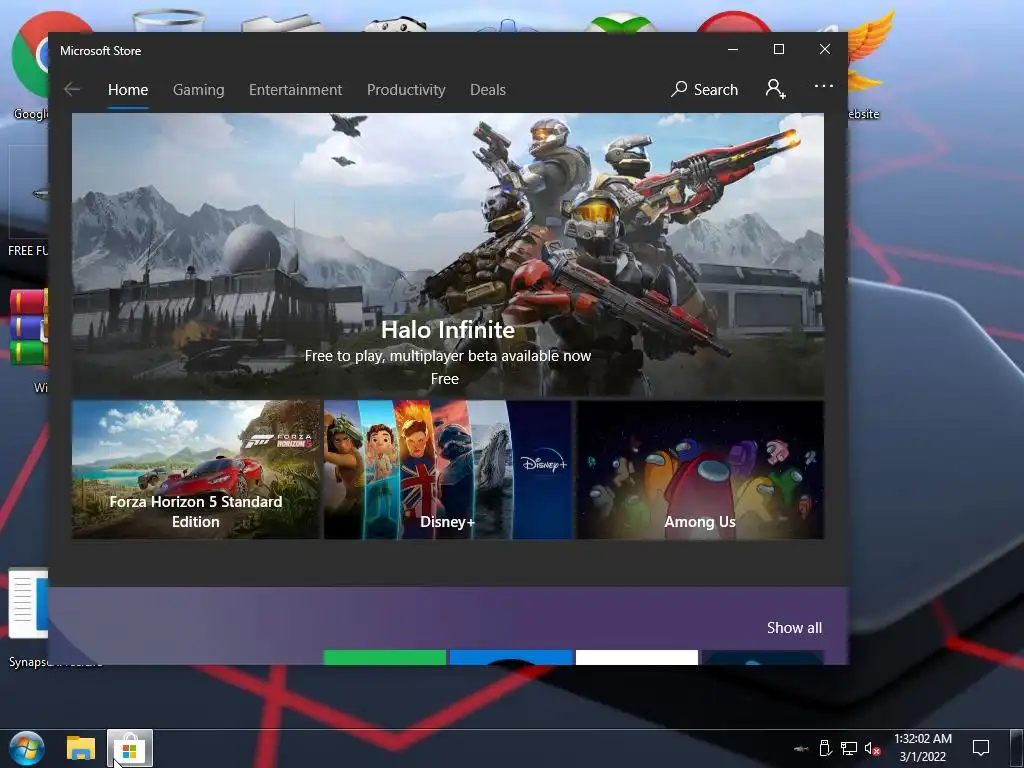
Task: Switch to the Gaming tab
Action: pos(199,89)
